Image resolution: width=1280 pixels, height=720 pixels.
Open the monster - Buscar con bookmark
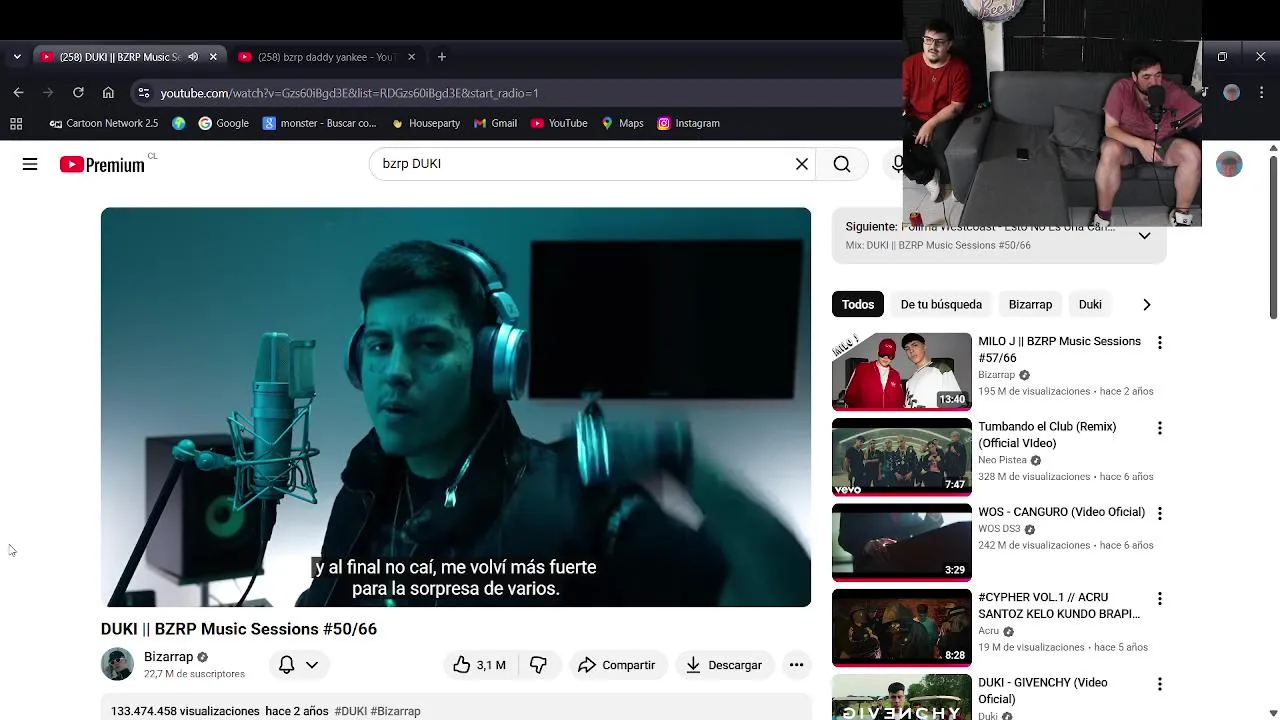point(319,123)
